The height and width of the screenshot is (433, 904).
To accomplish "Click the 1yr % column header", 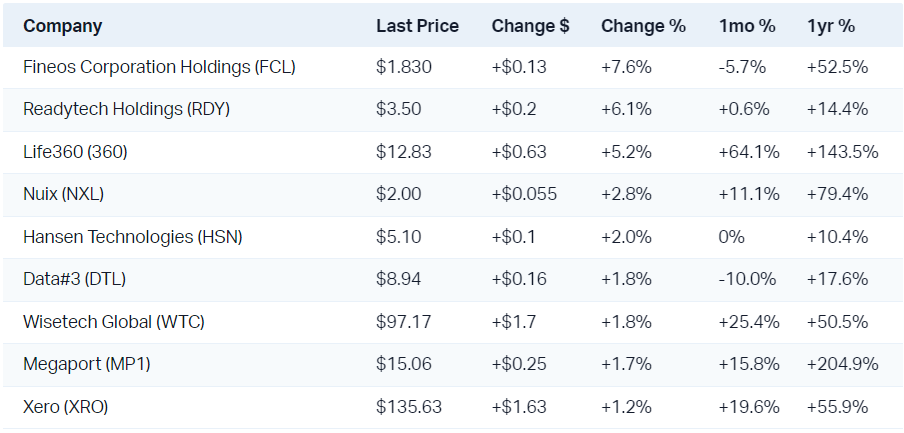I will tap(830, 26).
